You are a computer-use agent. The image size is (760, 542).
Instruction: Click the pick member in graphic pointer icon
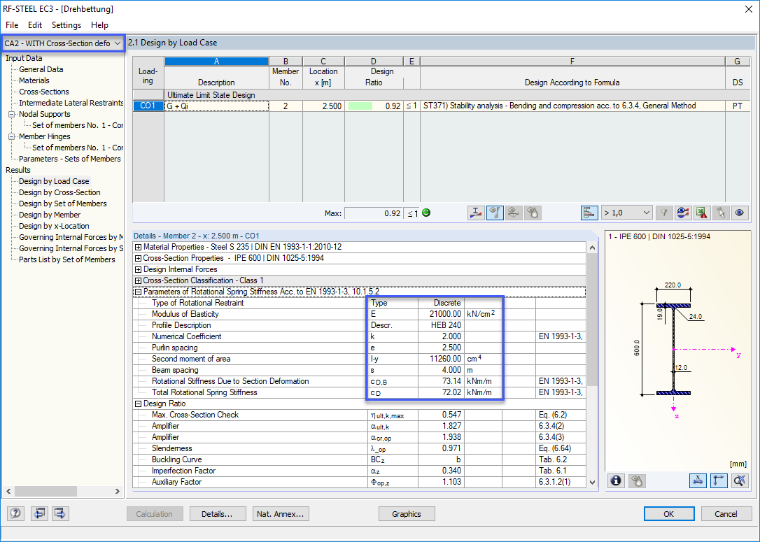coord(721,213)
